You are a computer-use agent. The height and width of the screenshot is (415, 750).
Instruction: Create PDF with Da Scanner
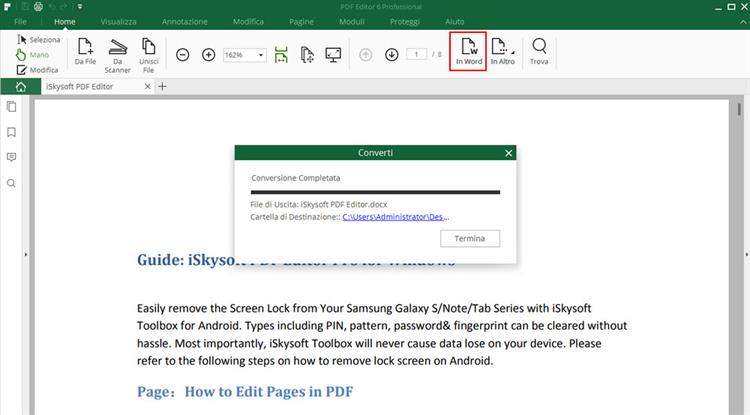pos(118,55)
